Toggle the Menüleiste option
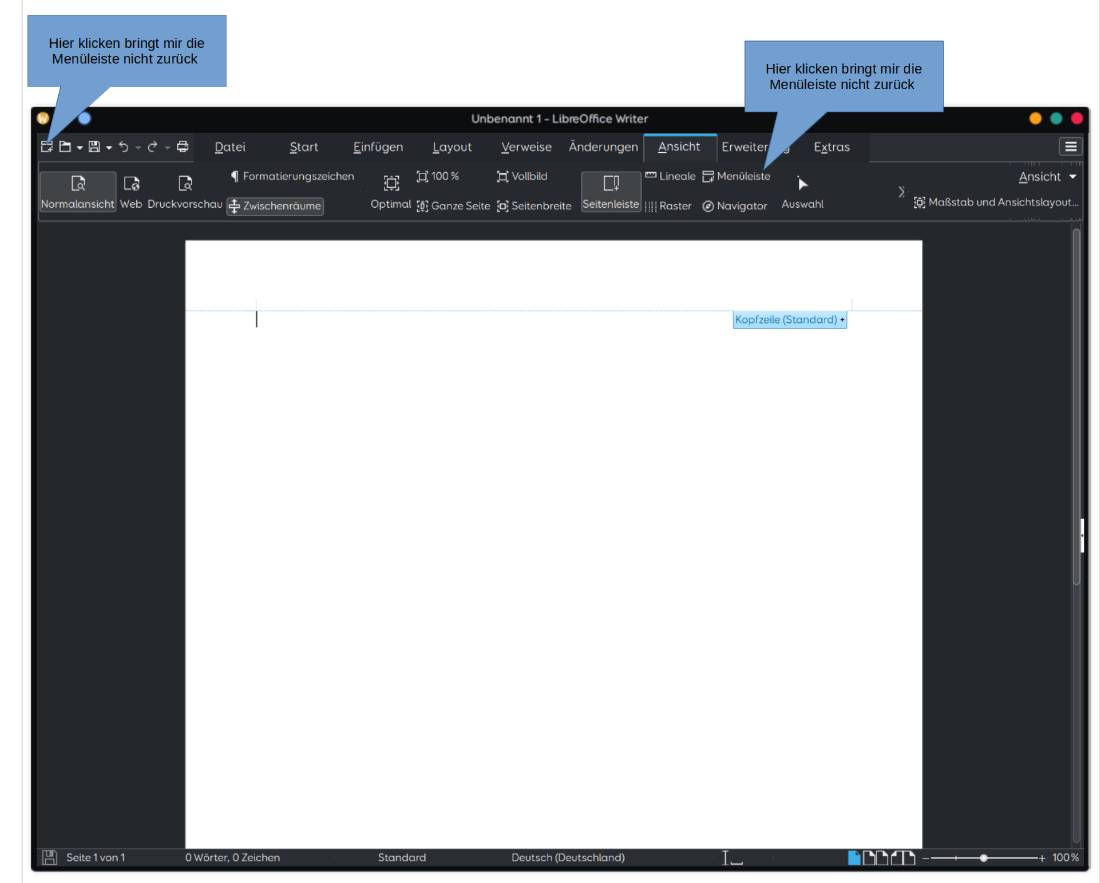This screenshot has width=1100, height=883. point(737,177)
